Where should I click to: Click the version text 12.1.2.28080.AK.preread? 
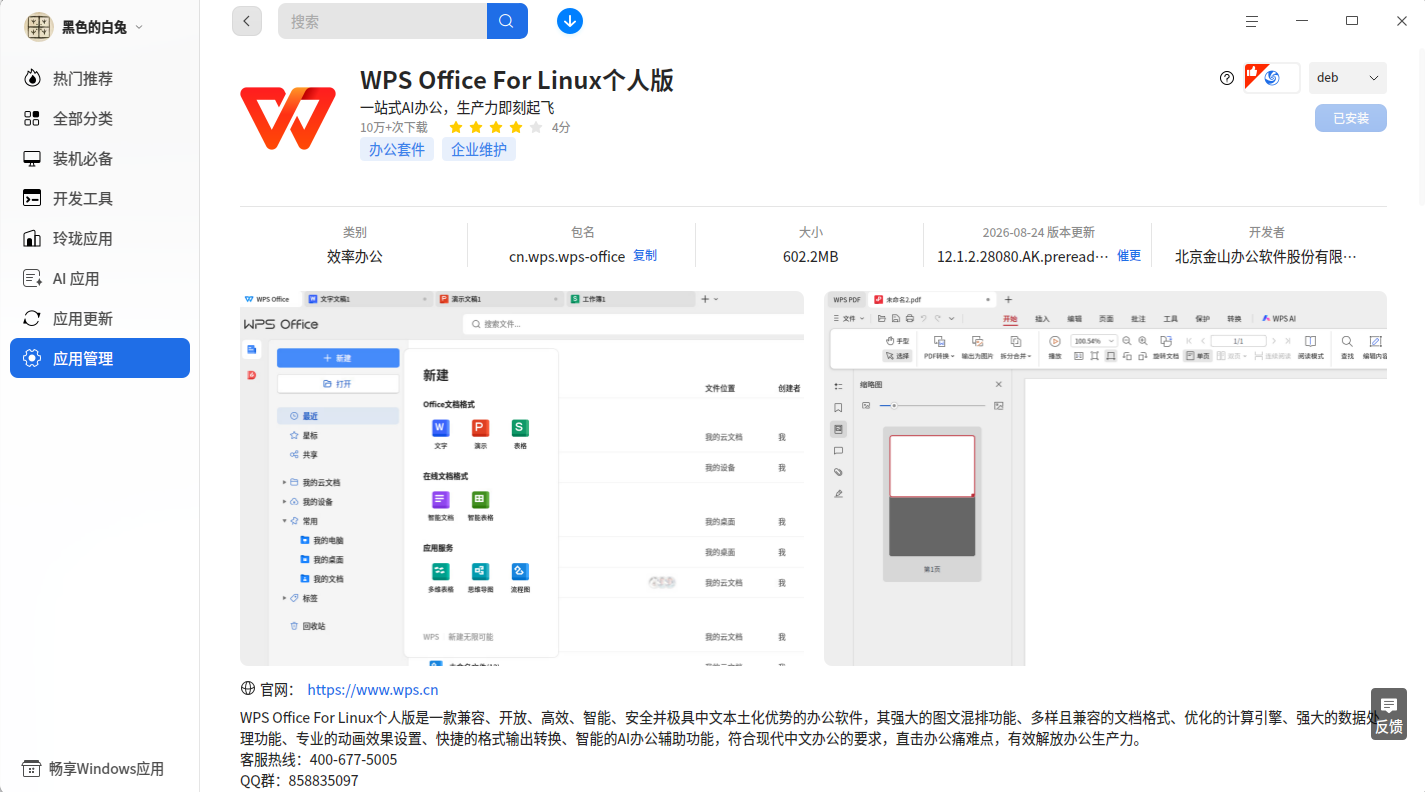(1023, 257)
